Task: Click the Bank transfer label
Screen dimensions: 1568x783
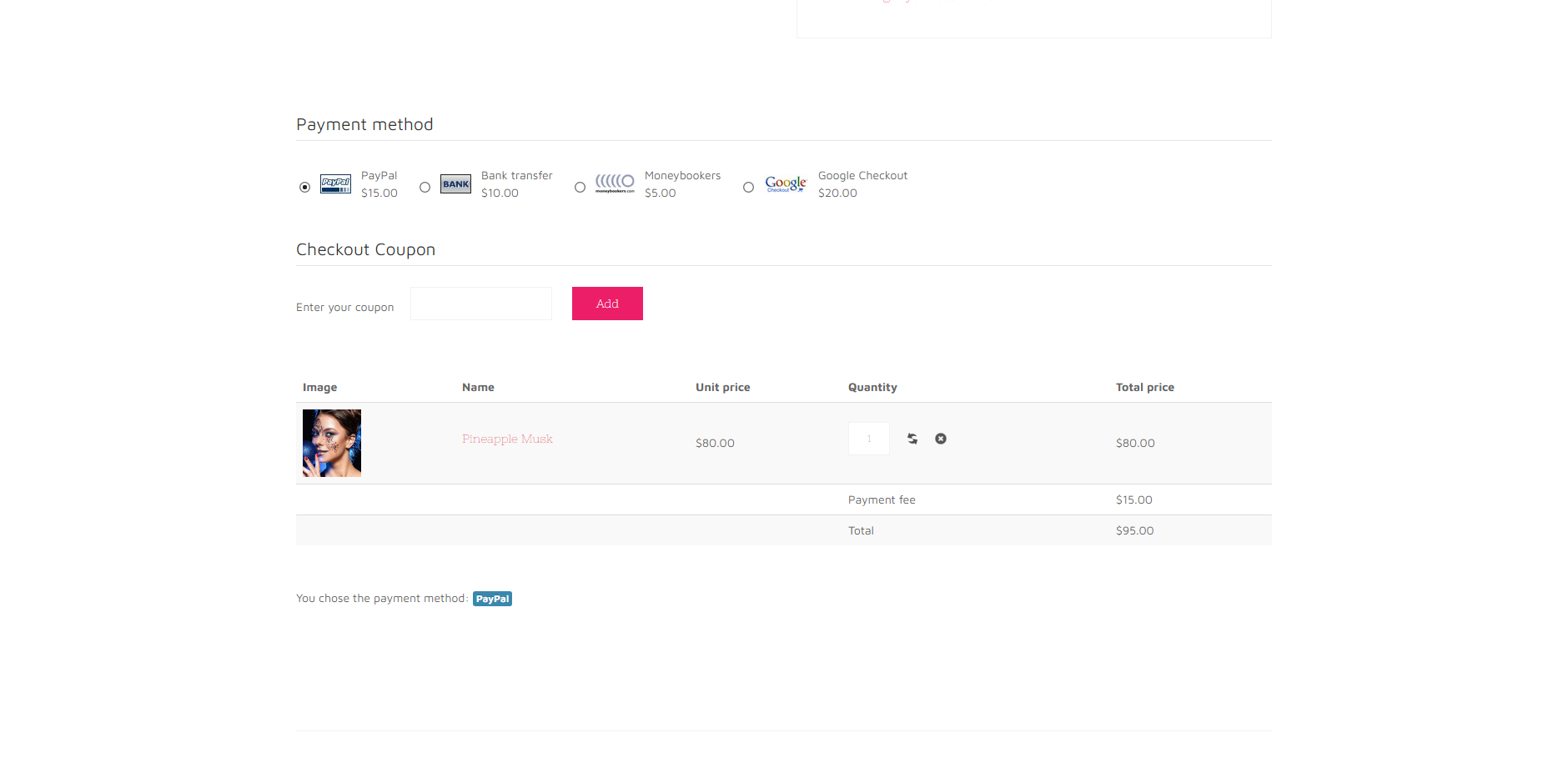Action: 517,176
